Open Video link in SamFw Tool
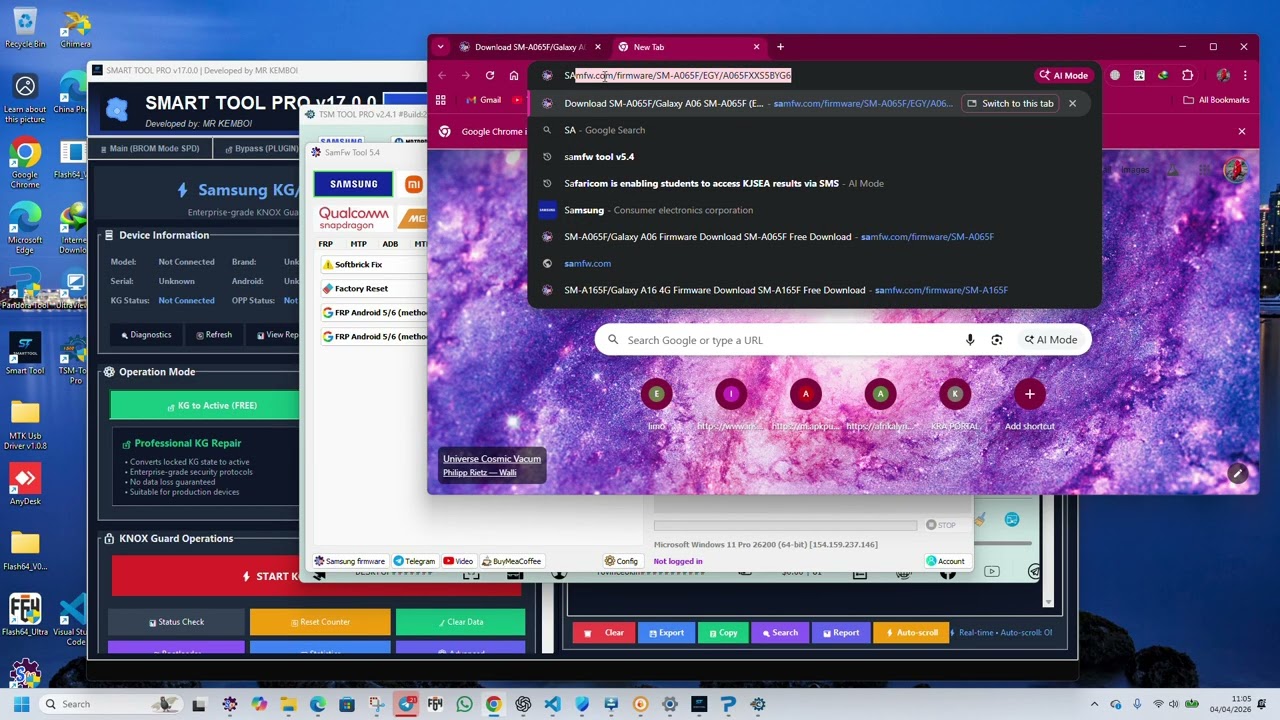Viewport: 1280px width, 720px height. click(459, 561)
